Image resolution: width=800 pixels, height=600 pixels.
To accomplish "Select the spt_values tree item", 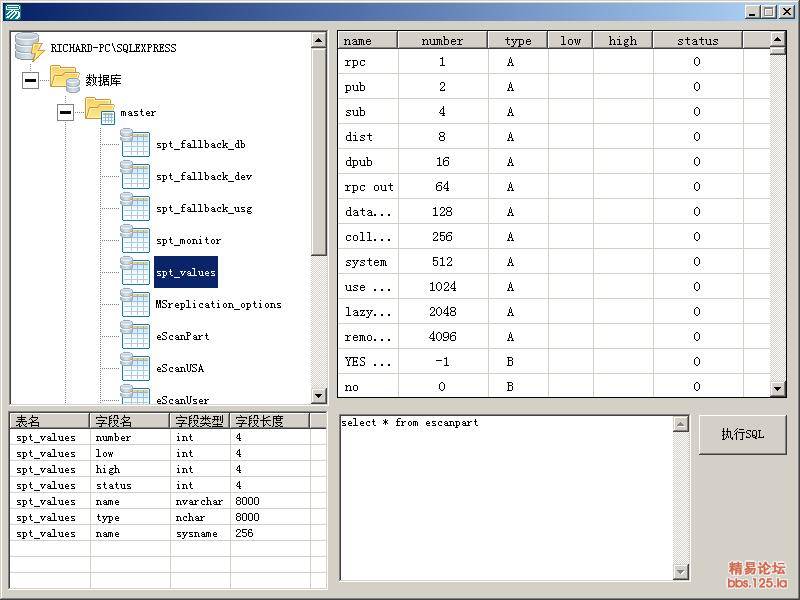I will pyautogui.click(x=185, y=272).
